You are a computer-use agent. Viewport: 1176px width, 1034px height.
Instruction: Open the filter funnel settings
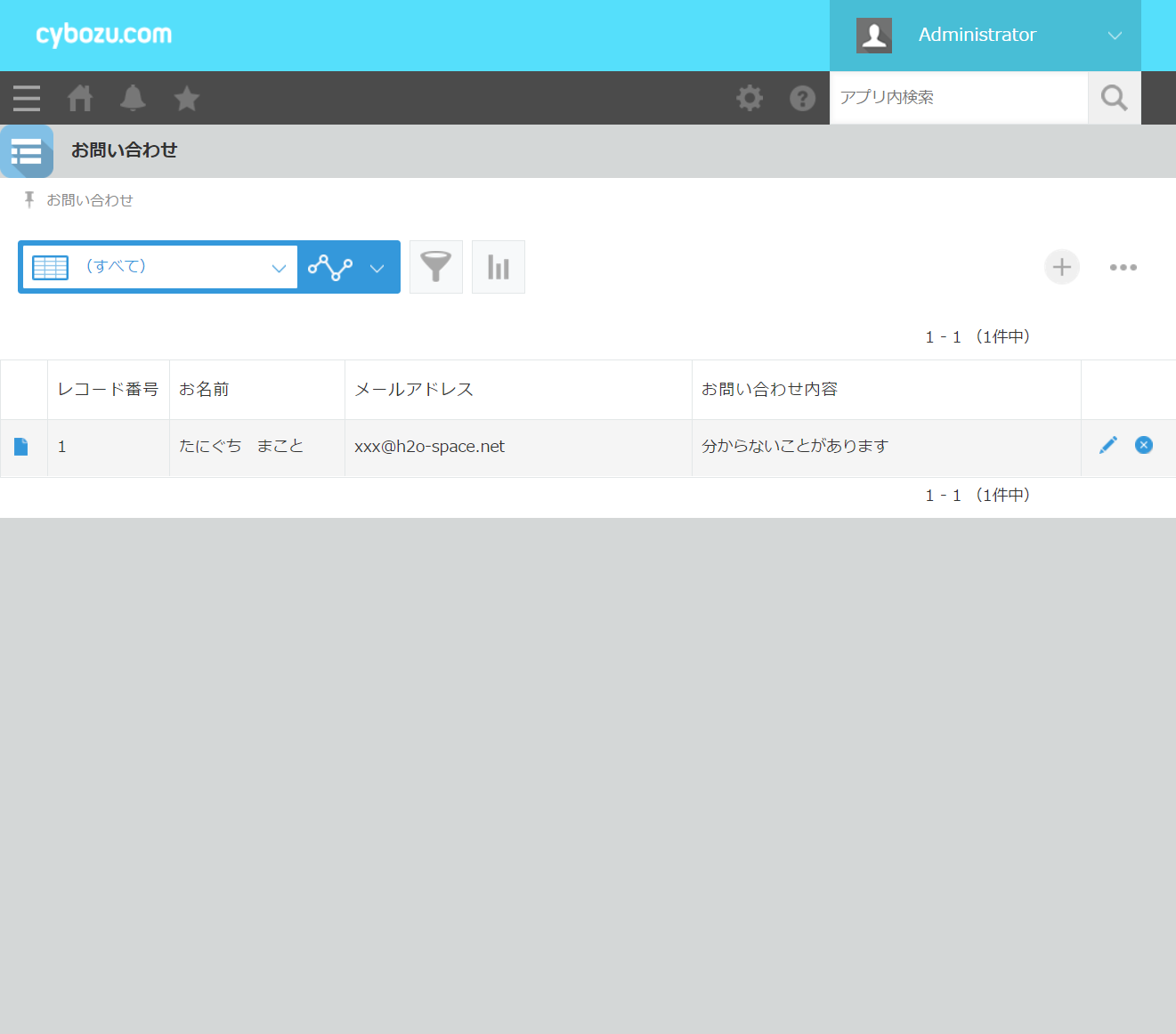click(x=436, y=267)
